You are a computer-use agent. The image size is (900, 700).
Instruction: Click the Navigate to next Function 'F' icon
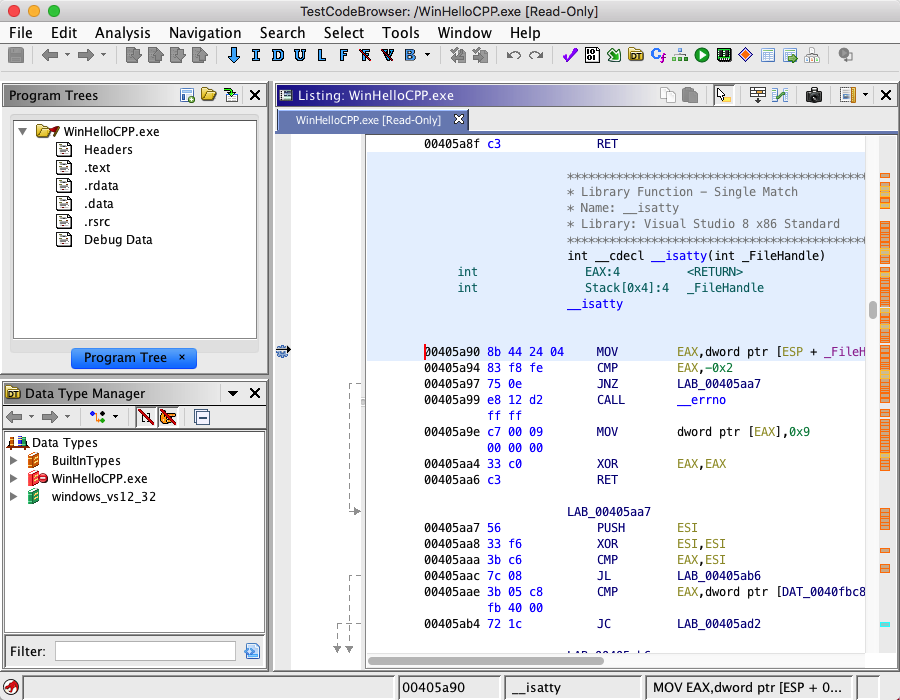coord(343,55)
